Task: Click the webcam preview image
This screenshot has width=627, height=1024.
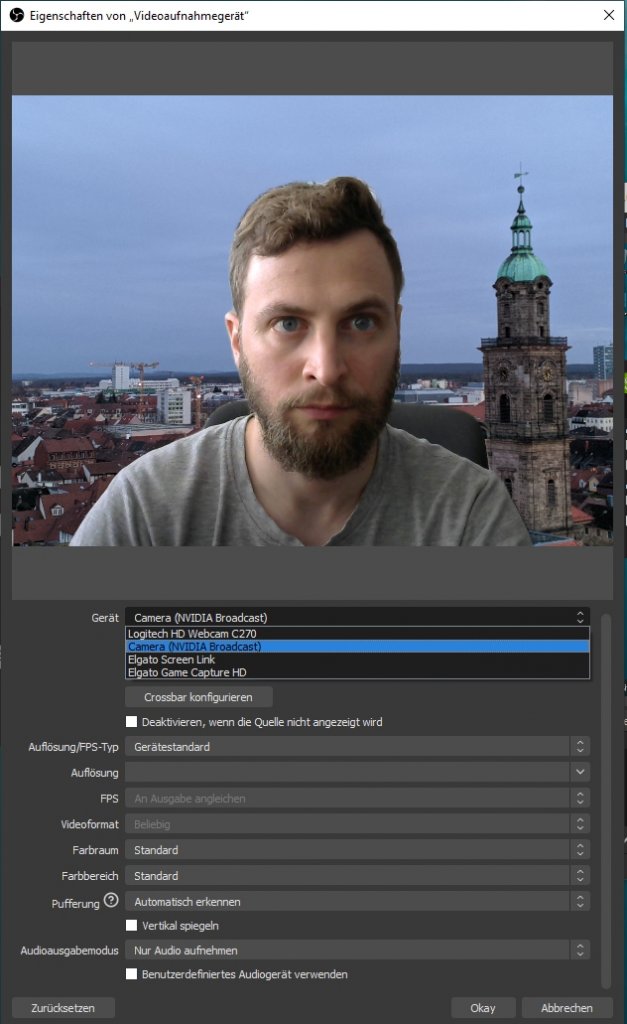Action: tap(312, 321)
